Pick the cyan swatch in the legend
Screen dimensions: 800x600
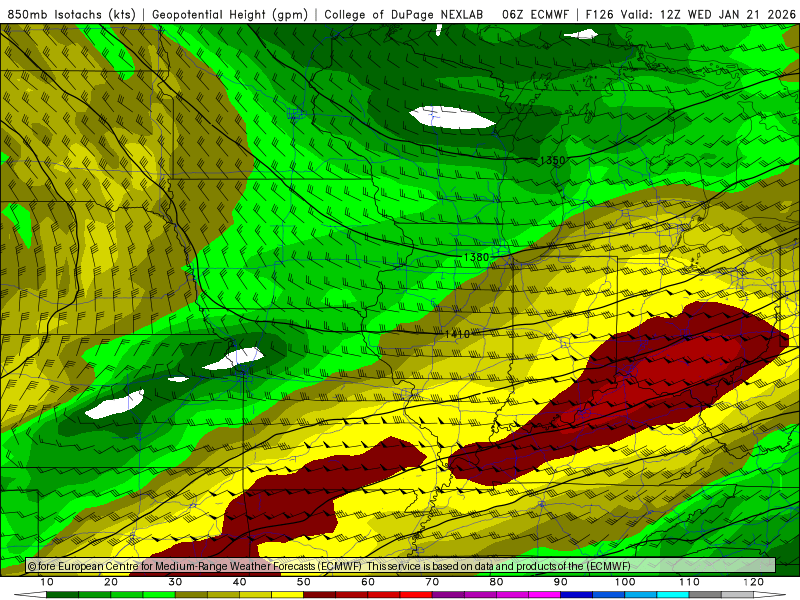[673, 595]
